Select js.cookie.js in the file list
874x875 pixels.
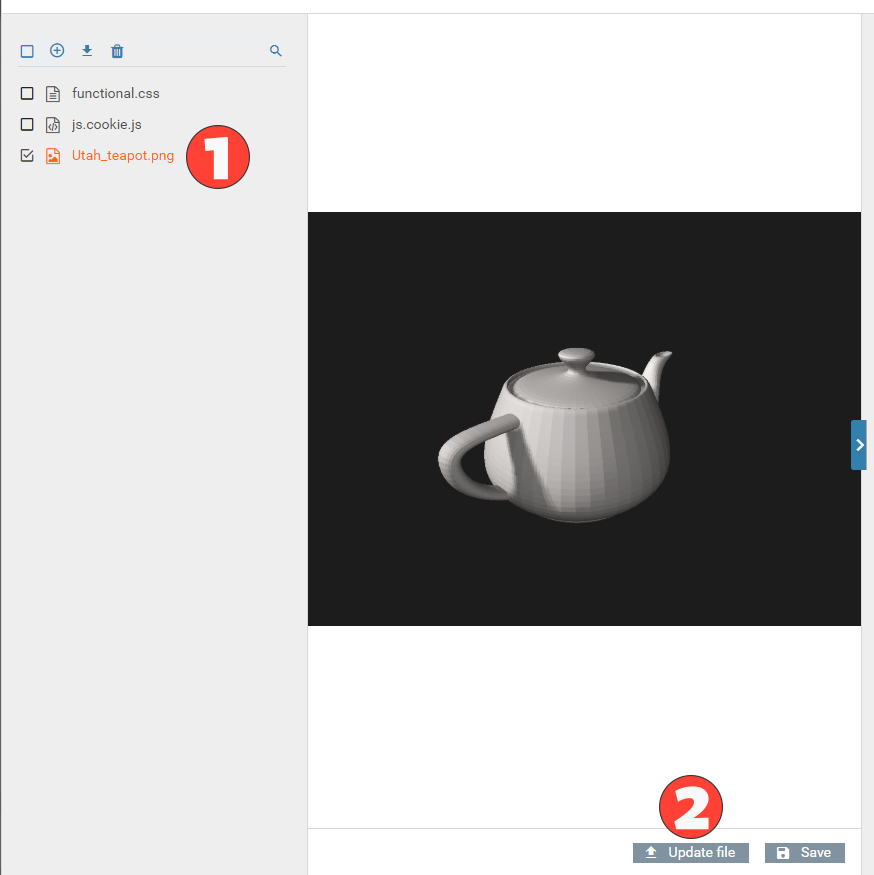(x=107, y=125)
